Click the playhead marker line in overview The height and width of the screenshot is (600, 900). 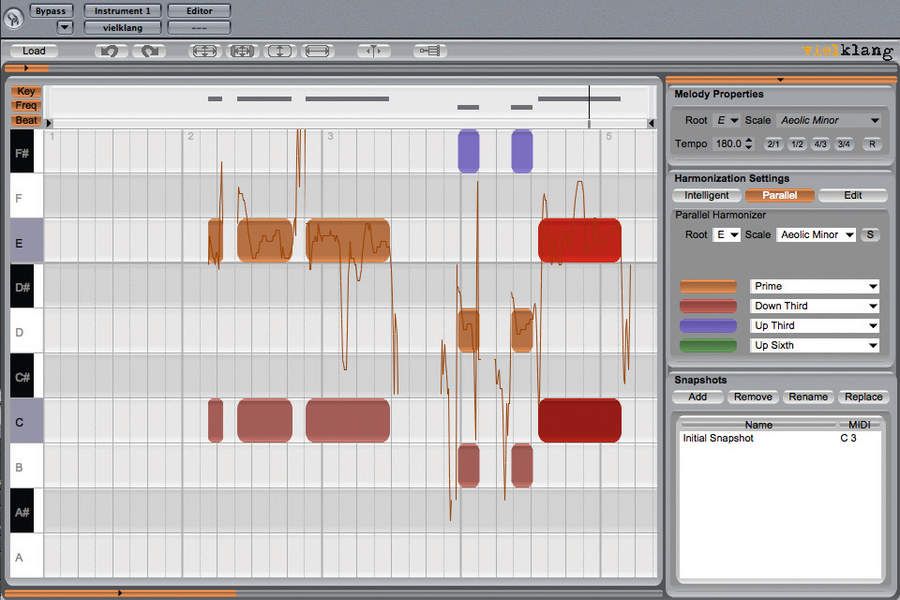pos(589,106)
